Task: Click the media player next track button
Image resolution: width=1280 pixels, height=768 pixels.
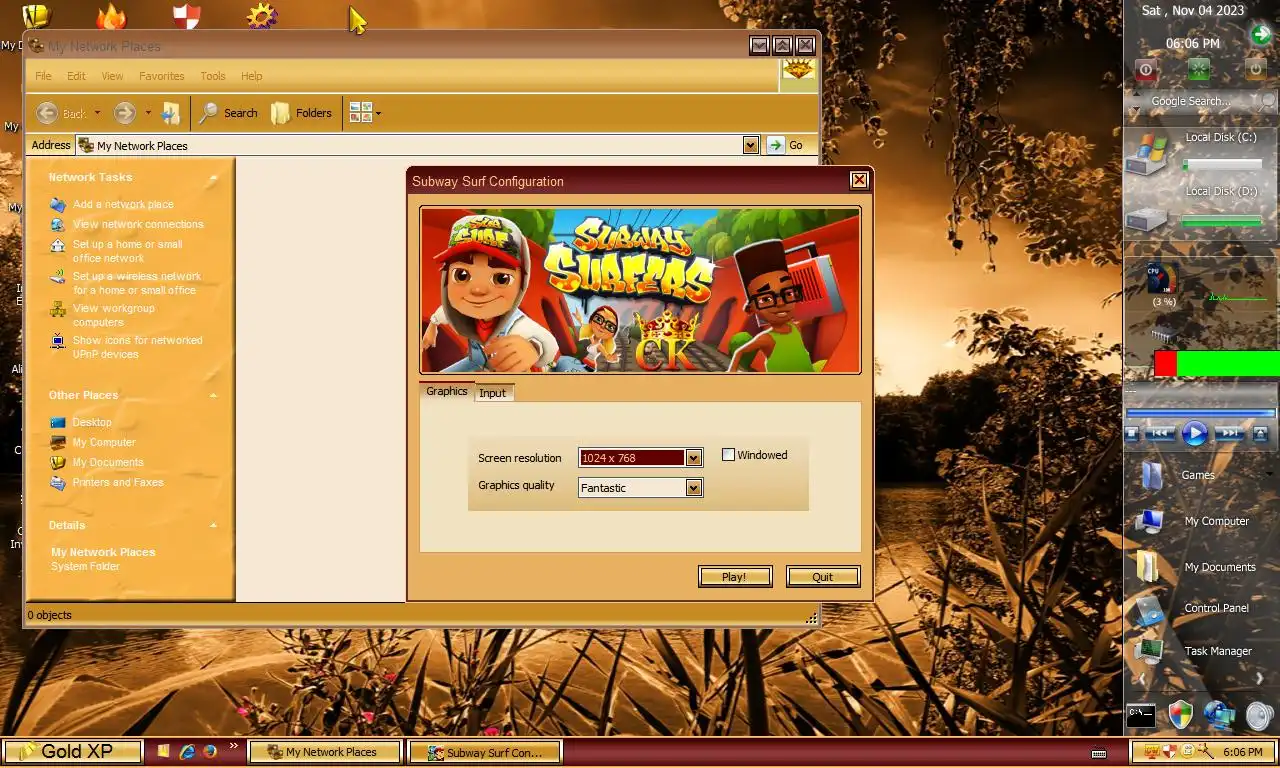Action: [1229, 434]
